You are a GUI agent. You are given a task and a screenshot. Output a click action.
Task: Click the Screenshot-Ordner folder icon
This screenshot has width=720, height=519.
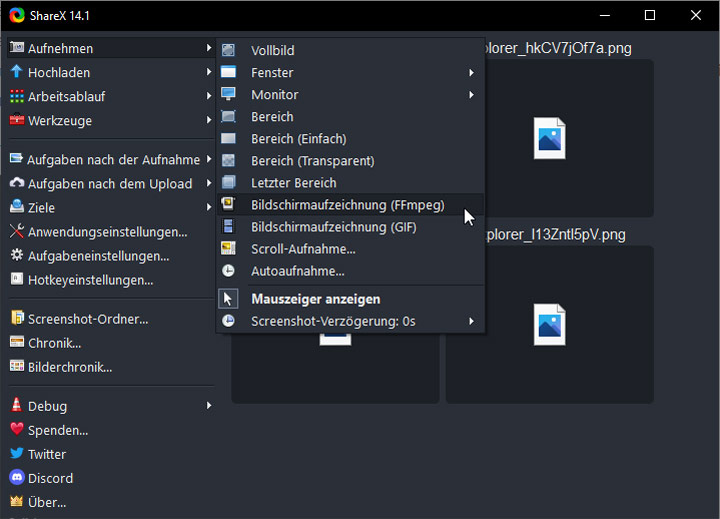point(17,319)
